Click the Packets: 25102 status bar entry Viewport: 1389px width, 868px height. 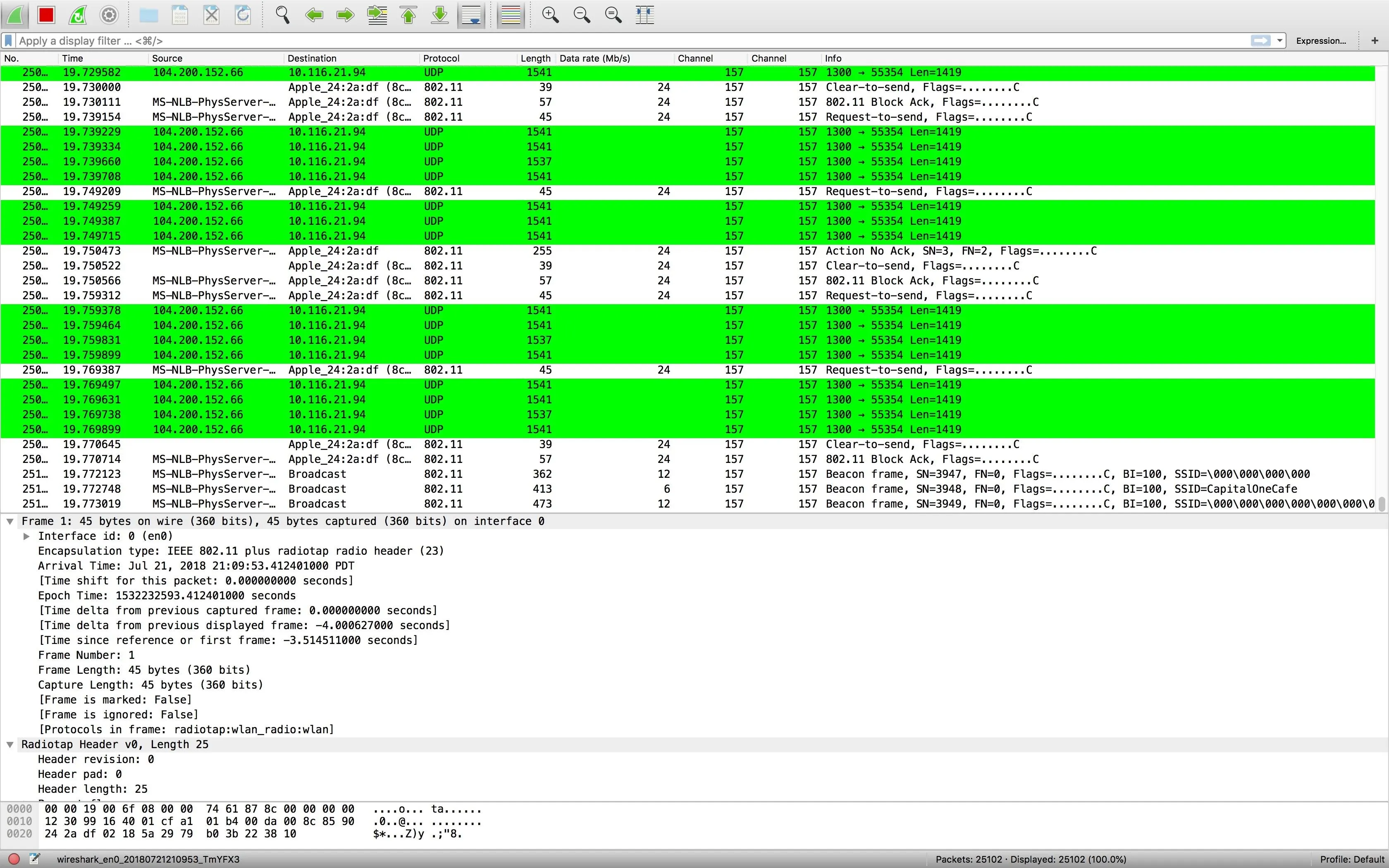[1031, 859]
